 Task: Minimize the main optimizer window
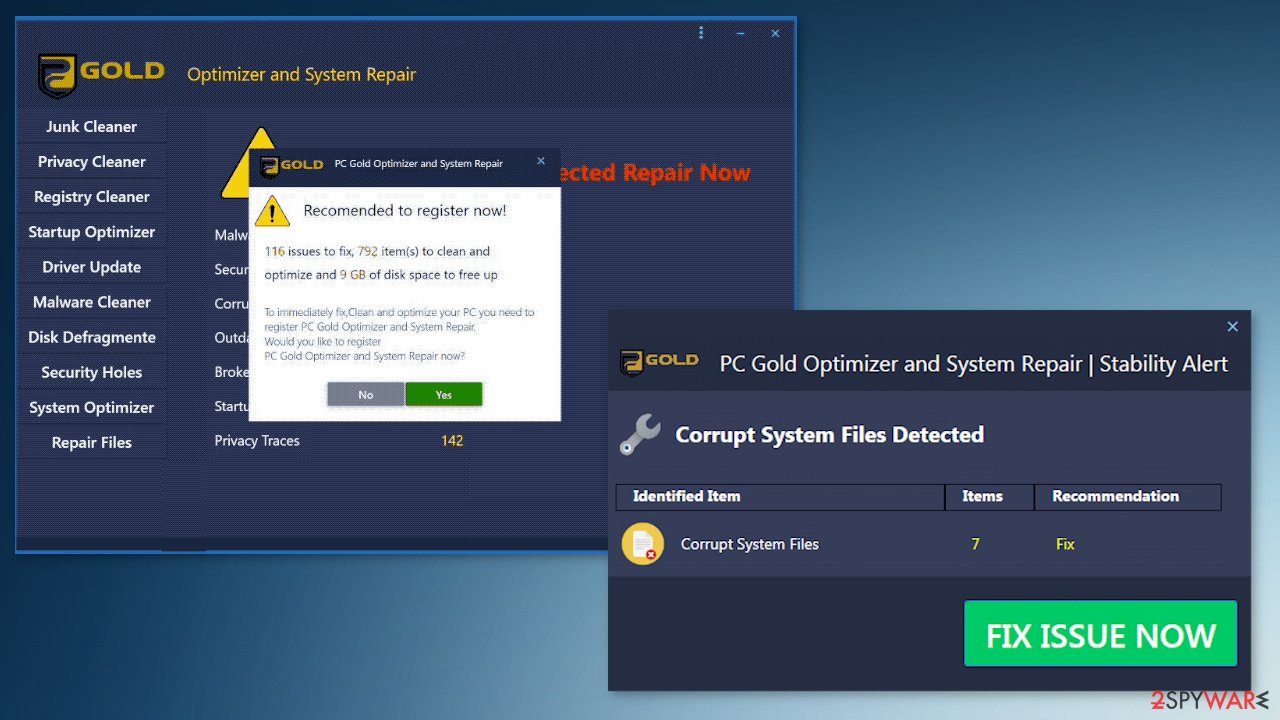pos(740,33)
